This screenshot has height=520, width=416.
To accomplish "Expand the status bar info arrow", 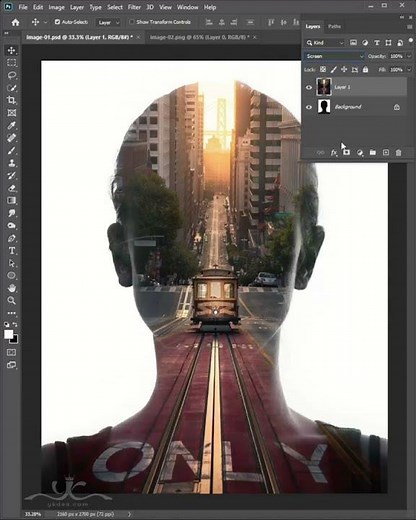I will click(129, 514).
